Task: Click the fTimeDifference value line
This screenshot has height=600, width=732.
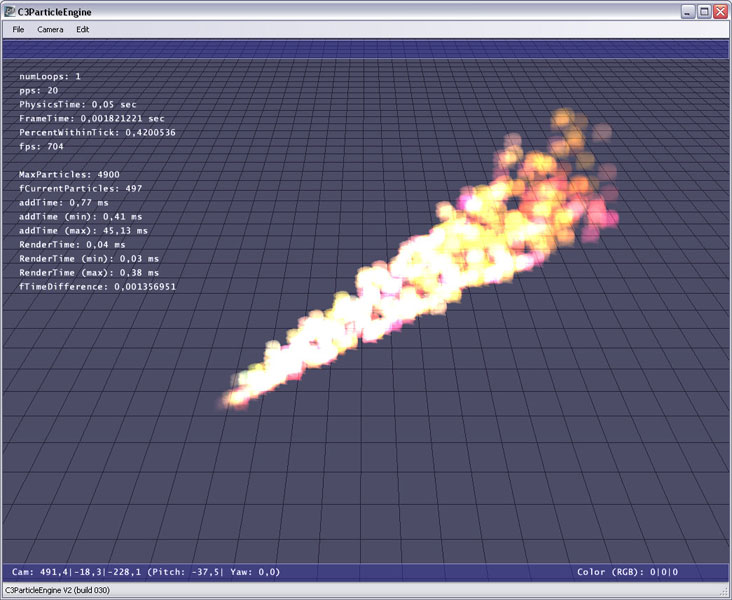Action: point(97,286)
